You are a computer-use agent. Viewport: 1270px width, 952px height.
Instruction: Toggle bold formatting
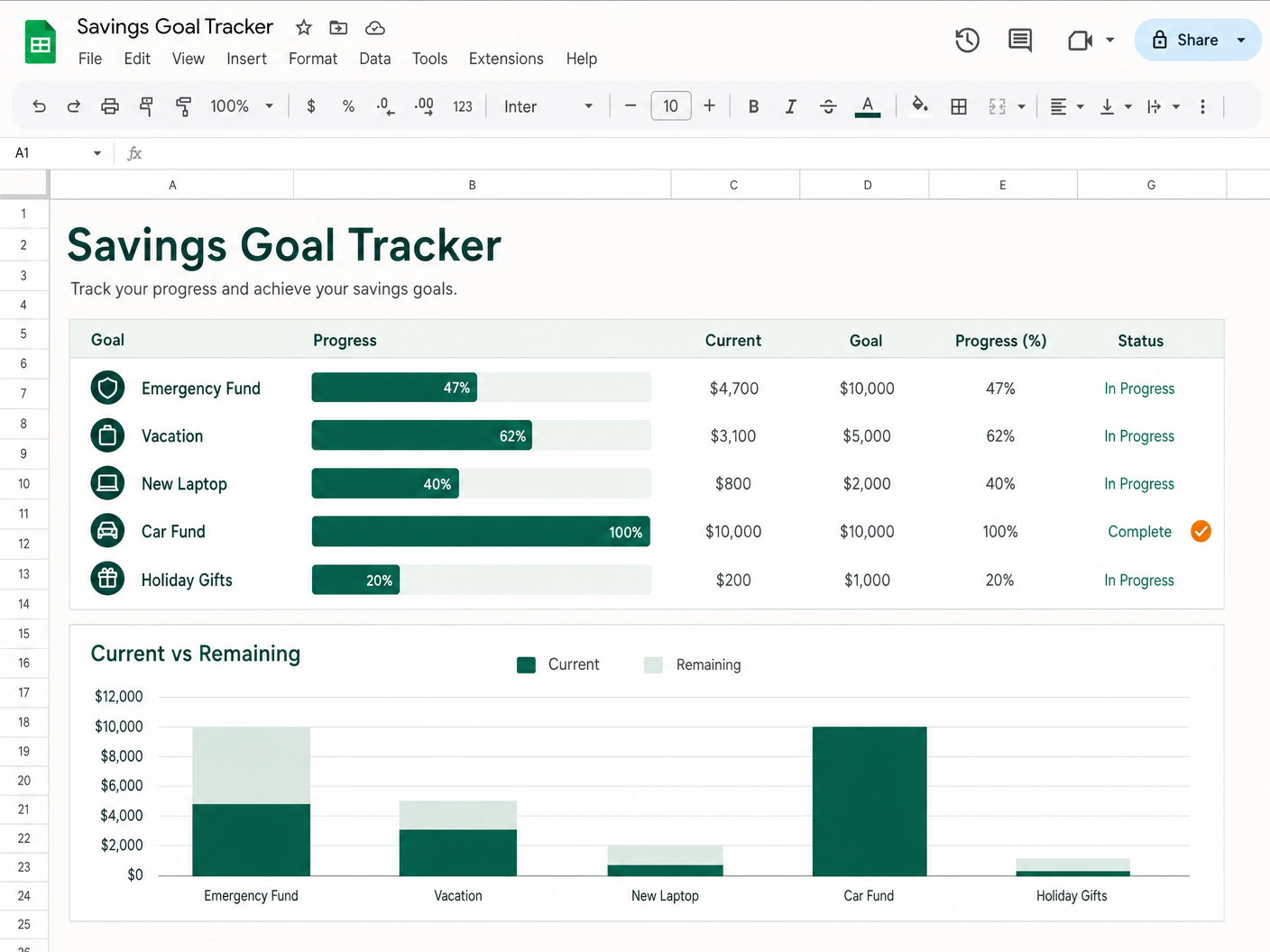(753, 106)
